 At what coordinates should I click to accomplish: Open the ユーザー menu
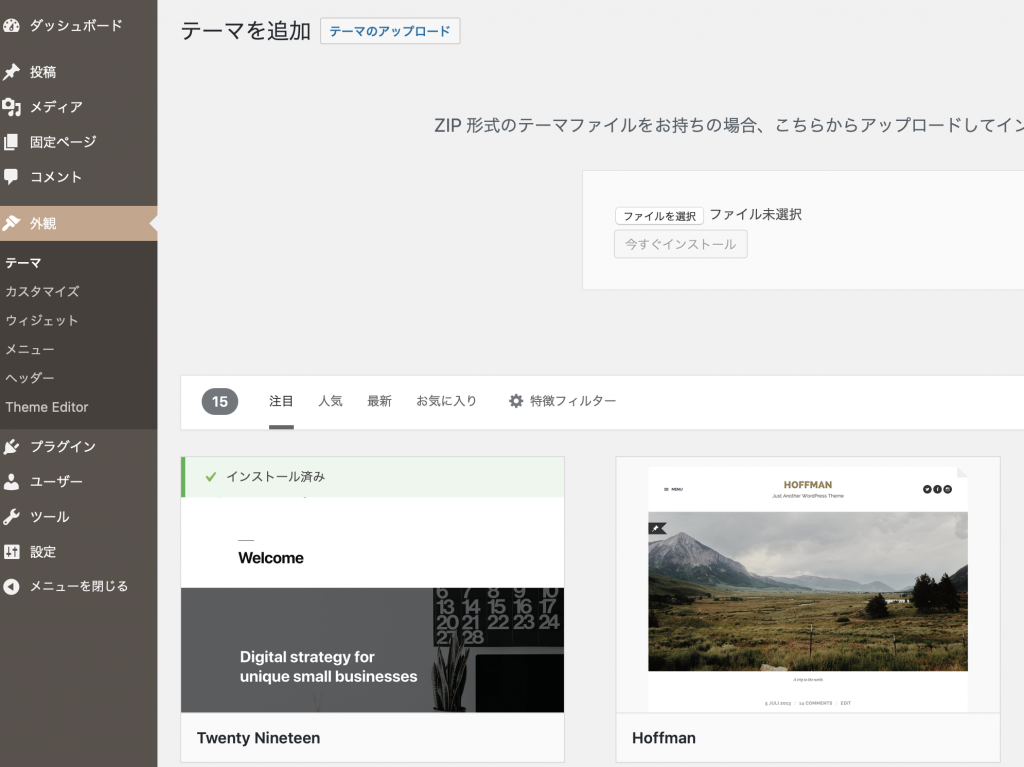tap(78, 481)
